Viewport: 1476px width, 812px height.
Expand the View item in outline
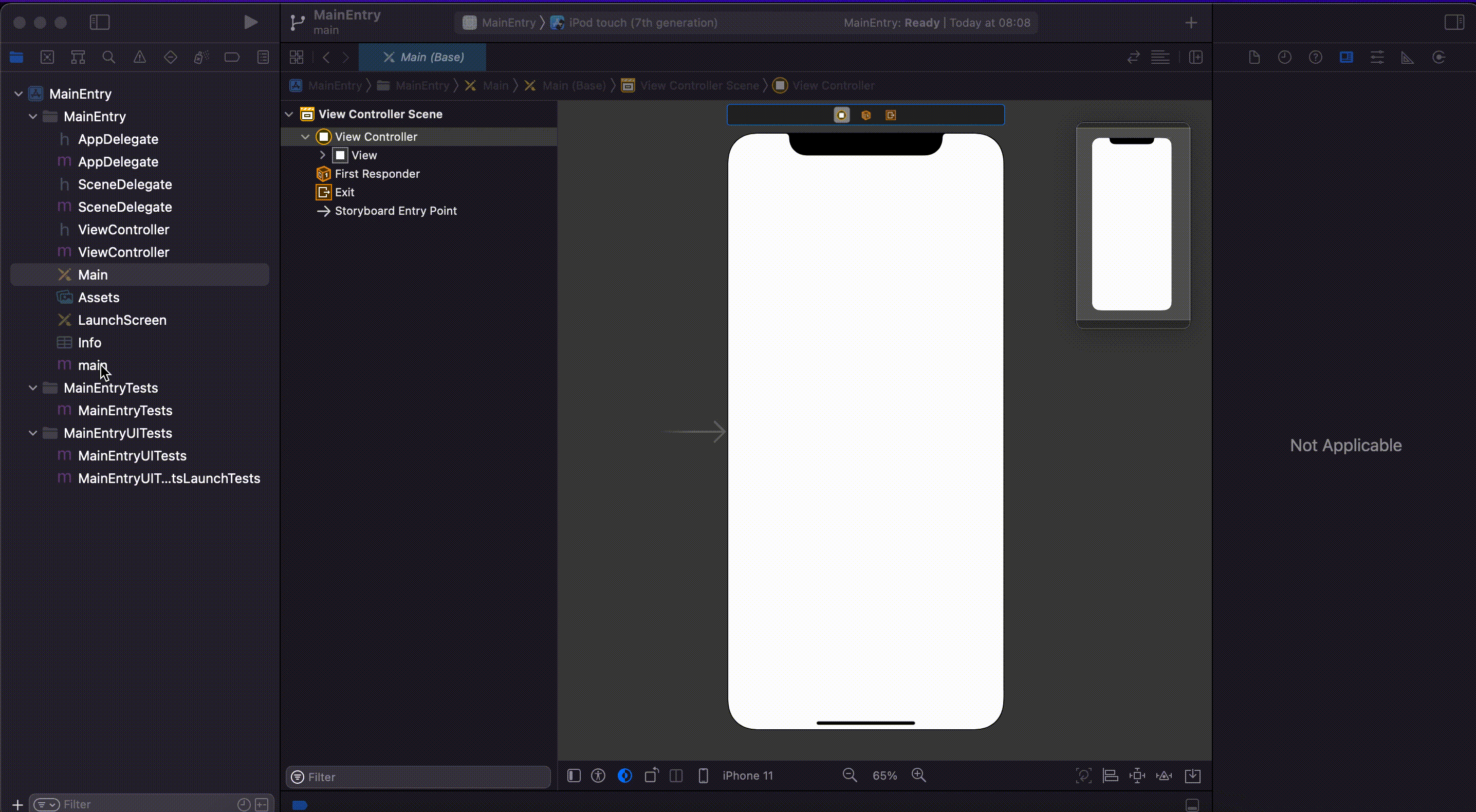[323, 155]
